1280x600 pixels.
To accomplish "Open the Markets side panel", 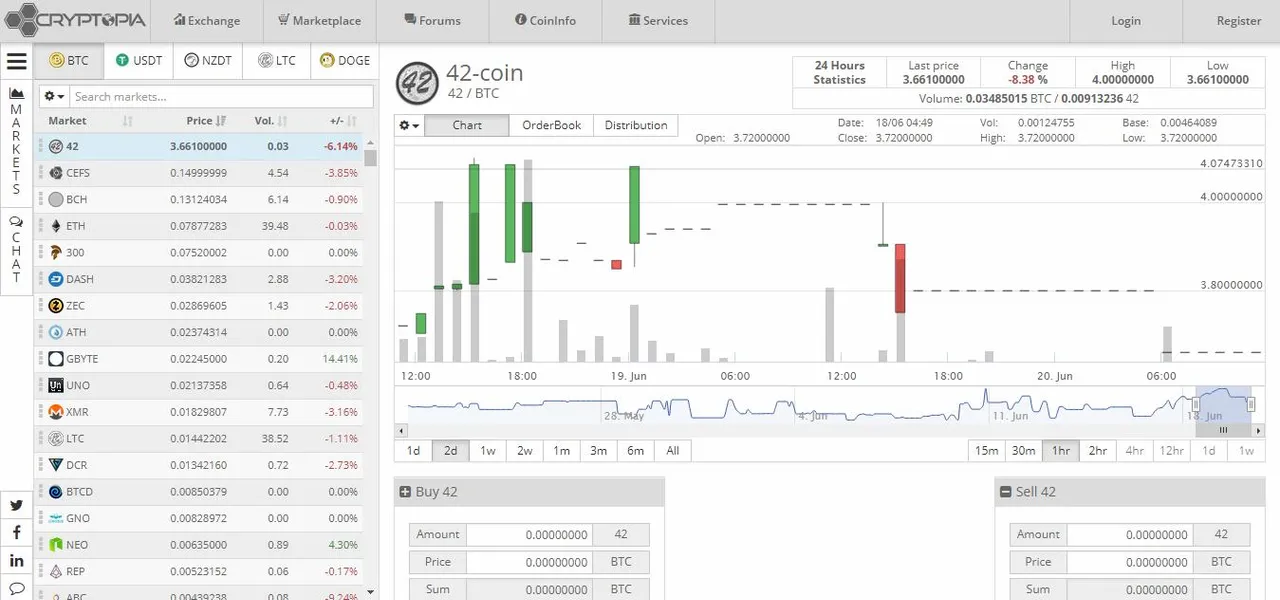I will pyautogui.click(x=17, y=142).
